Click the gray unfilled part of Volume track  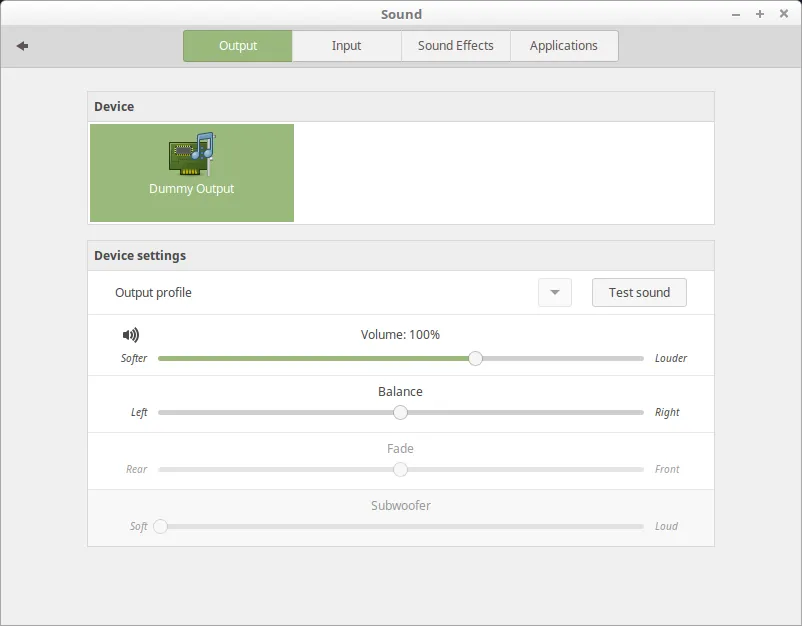tap(560, 358)
